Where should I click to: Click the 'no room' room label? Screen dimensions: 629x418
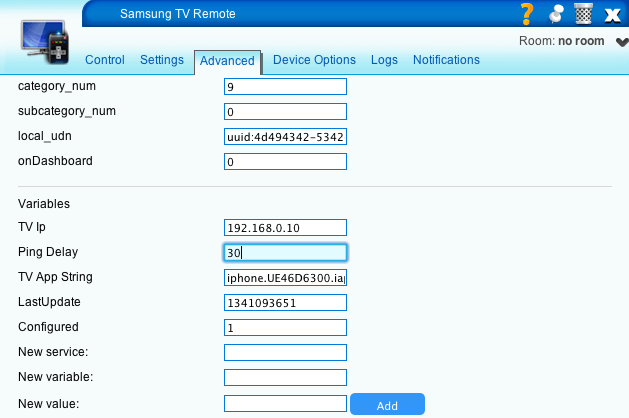581,41
